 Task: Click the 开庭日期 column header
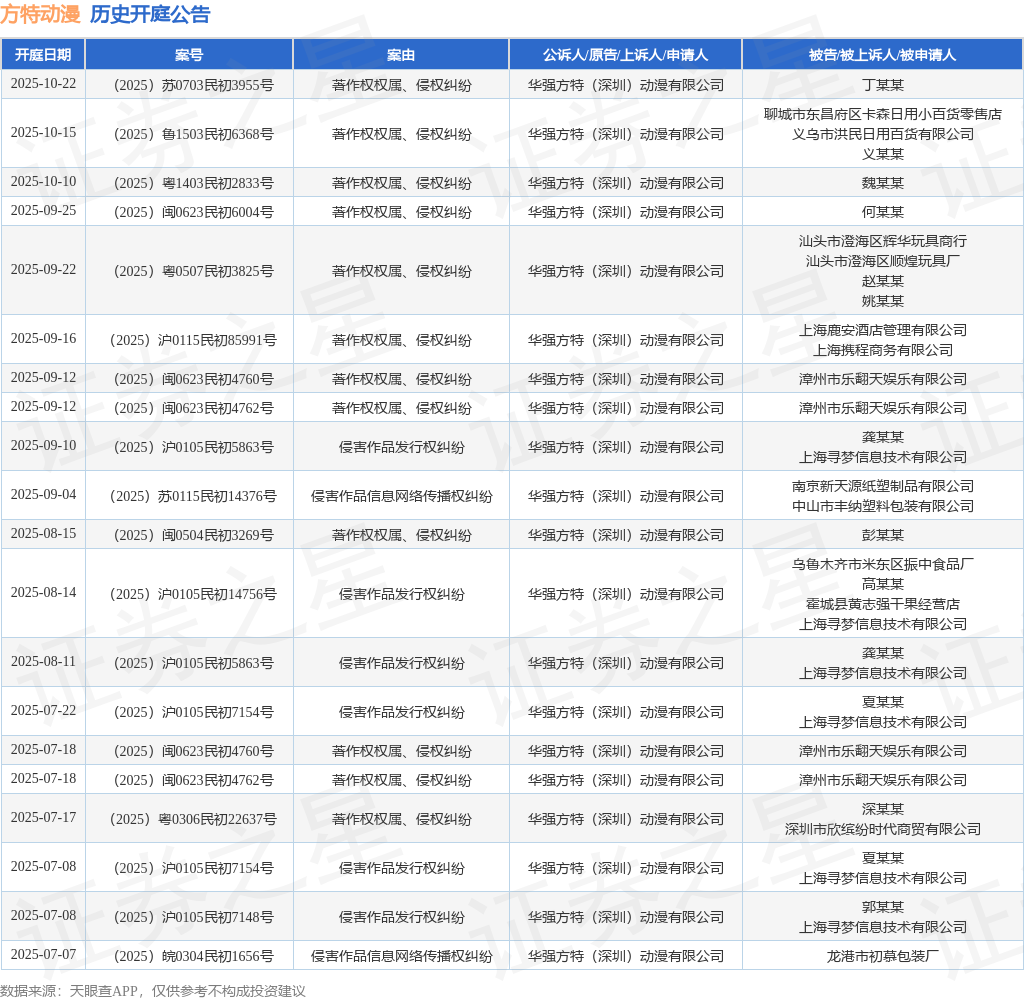pos(43,55)
